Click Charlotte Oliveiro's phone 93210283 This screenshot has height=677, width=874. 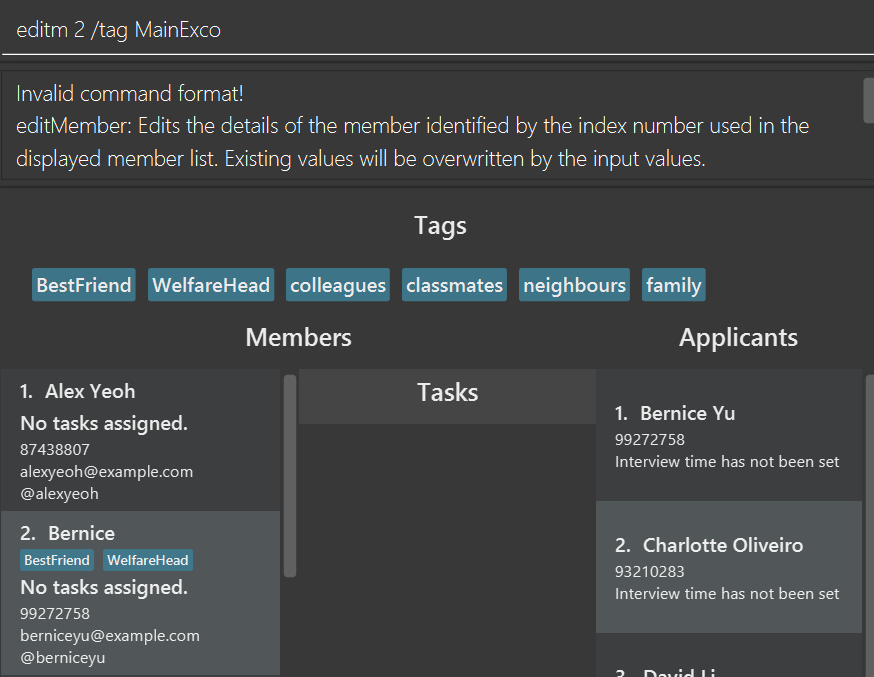coord(649,572)
